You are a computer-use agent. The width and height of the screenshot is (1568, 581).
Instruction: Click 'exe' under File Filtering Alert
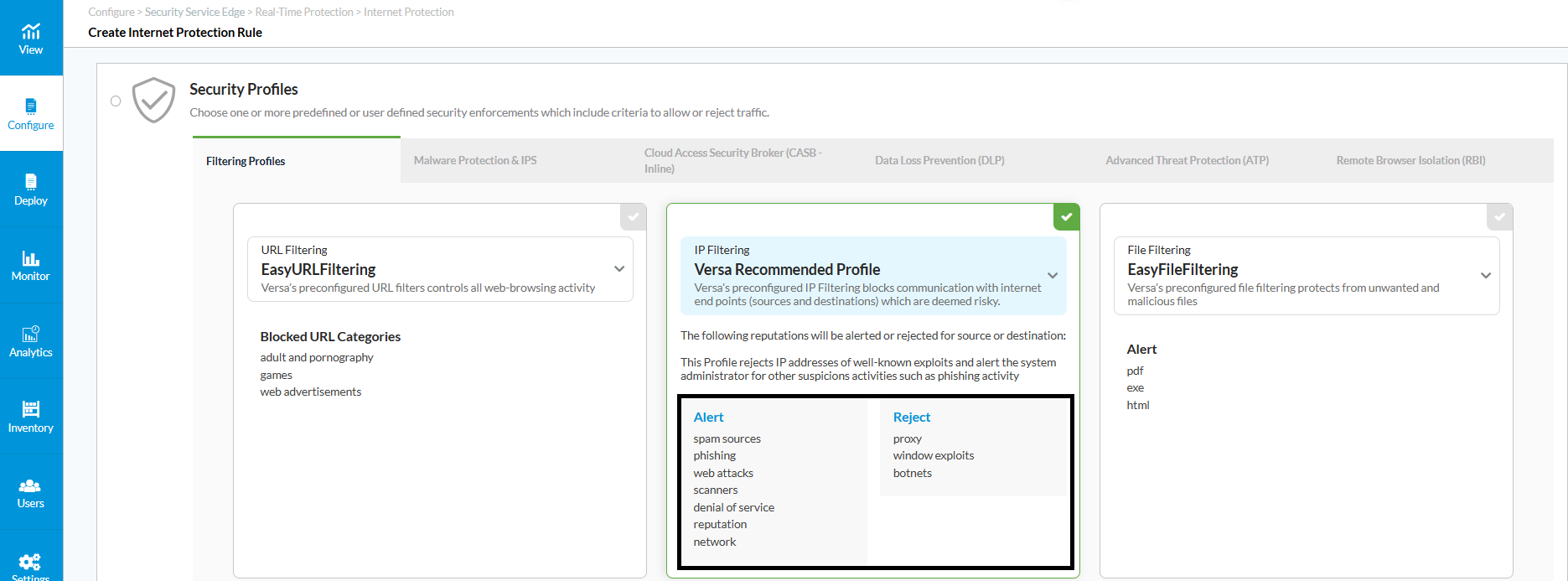click(1136, 387)
